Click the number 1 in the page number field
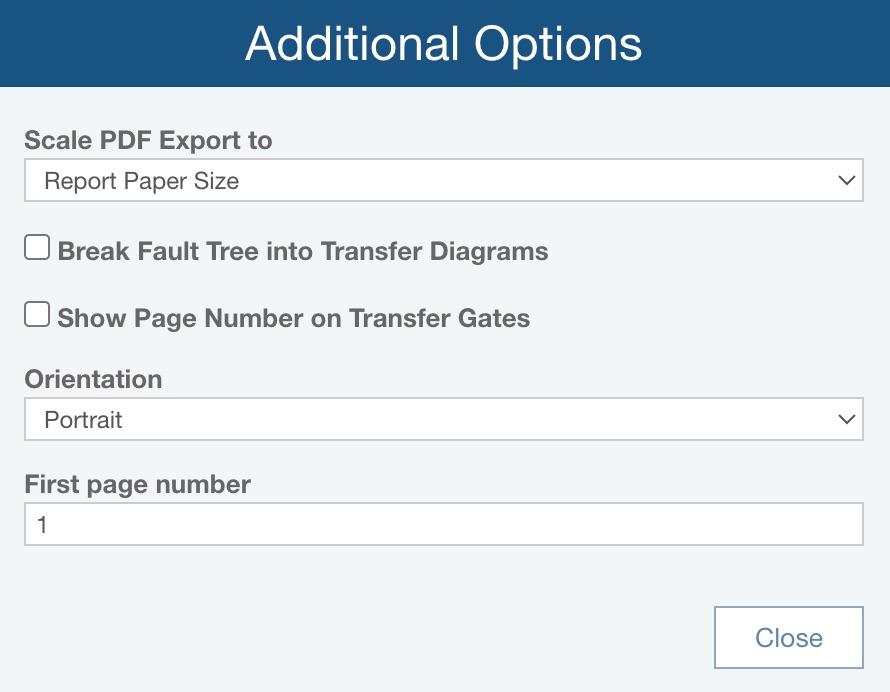890x692 pixels. (x=43, y=524)
